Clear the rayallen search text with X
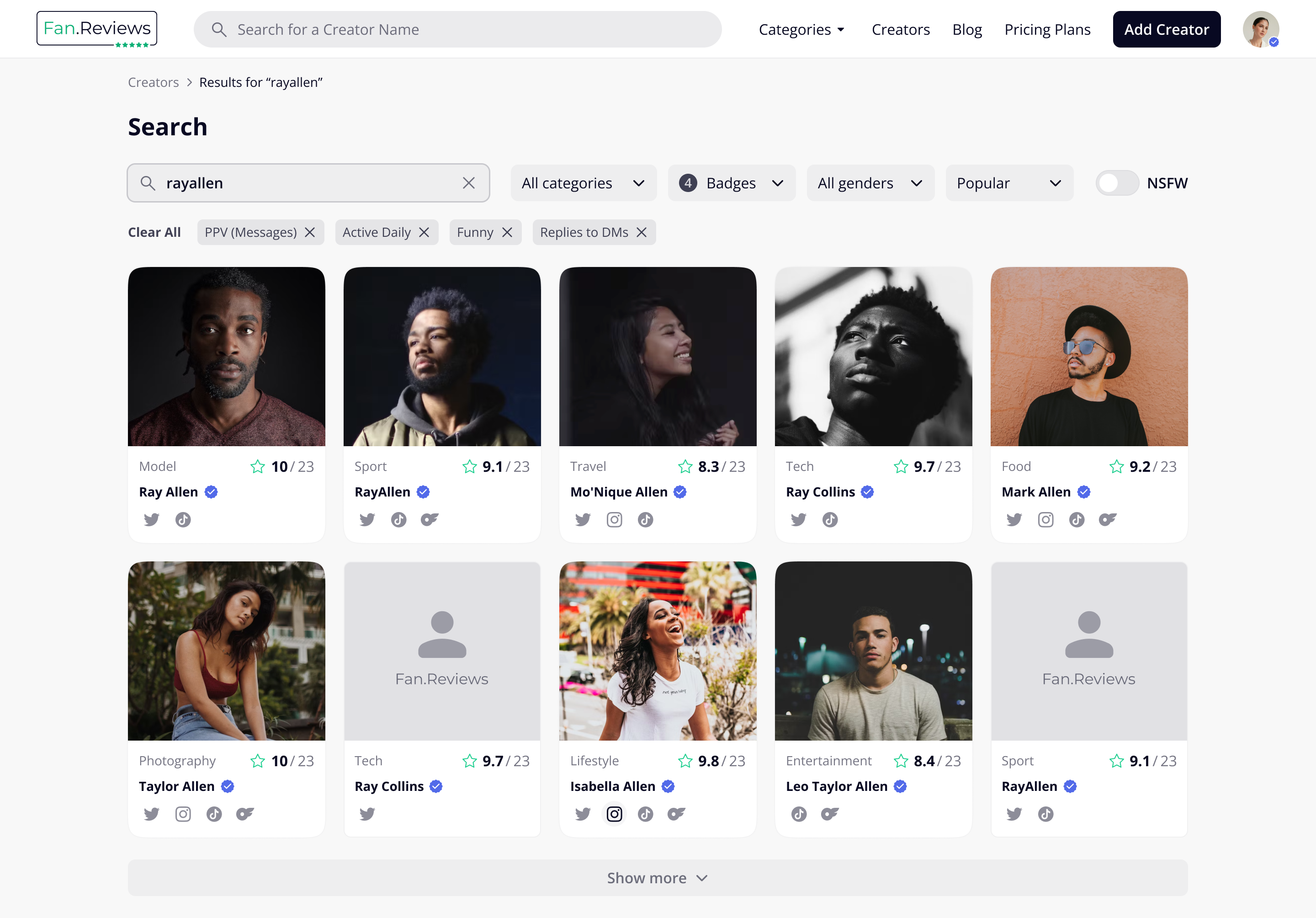The width and height of the screenshot is (1316, 918). click(468, 183)
